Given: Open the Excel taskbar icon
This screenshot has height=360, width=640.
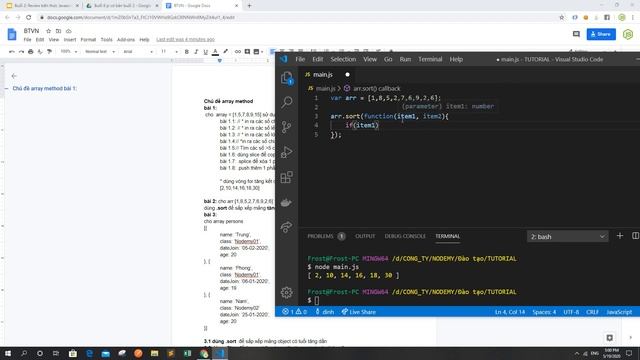Looking at the screenshot, I should tap(187, 353).
